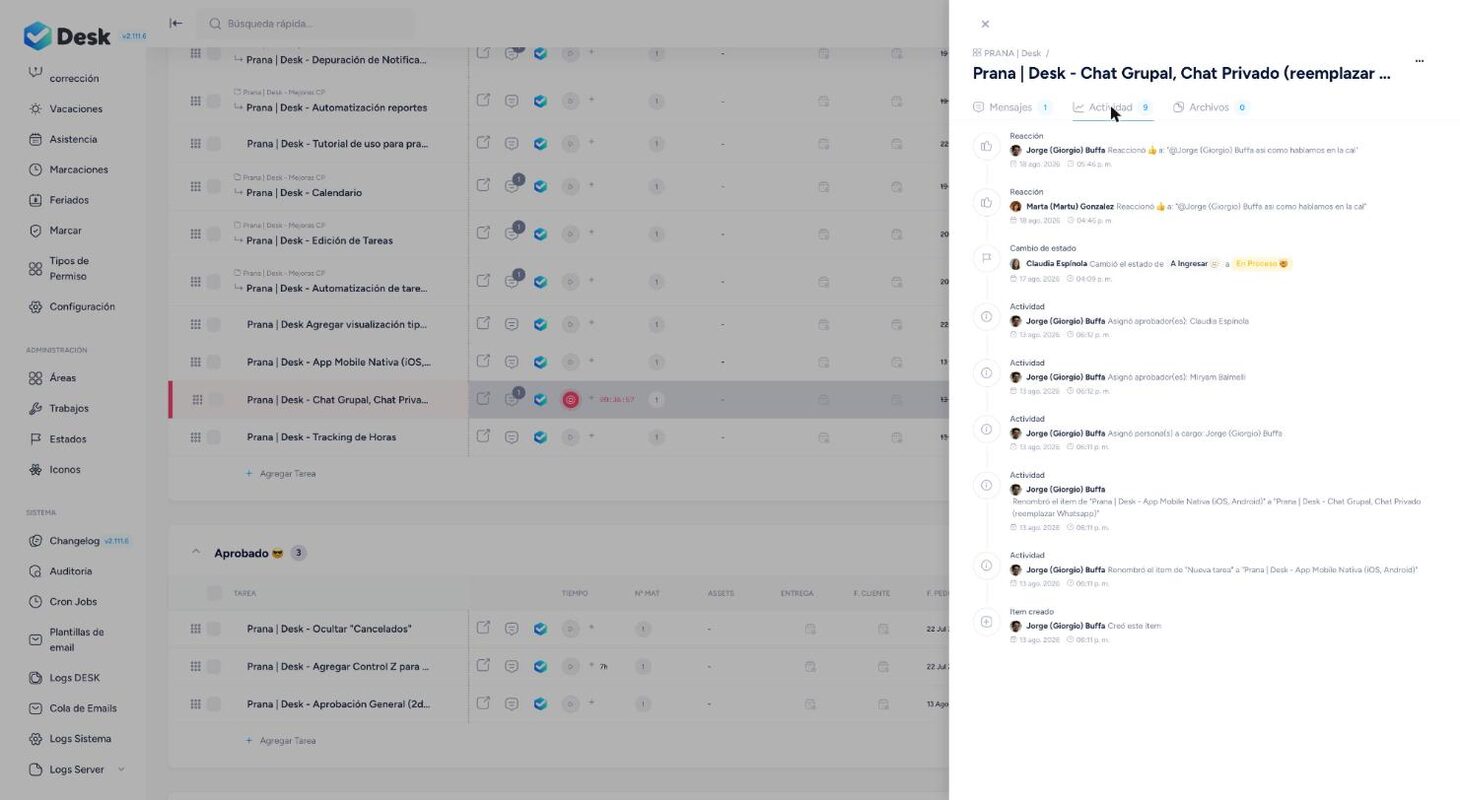Open the Prana | Desk - Calendario task name
Image resolution: width=1460 pixels, height=800 pixels.
(304, 193)
